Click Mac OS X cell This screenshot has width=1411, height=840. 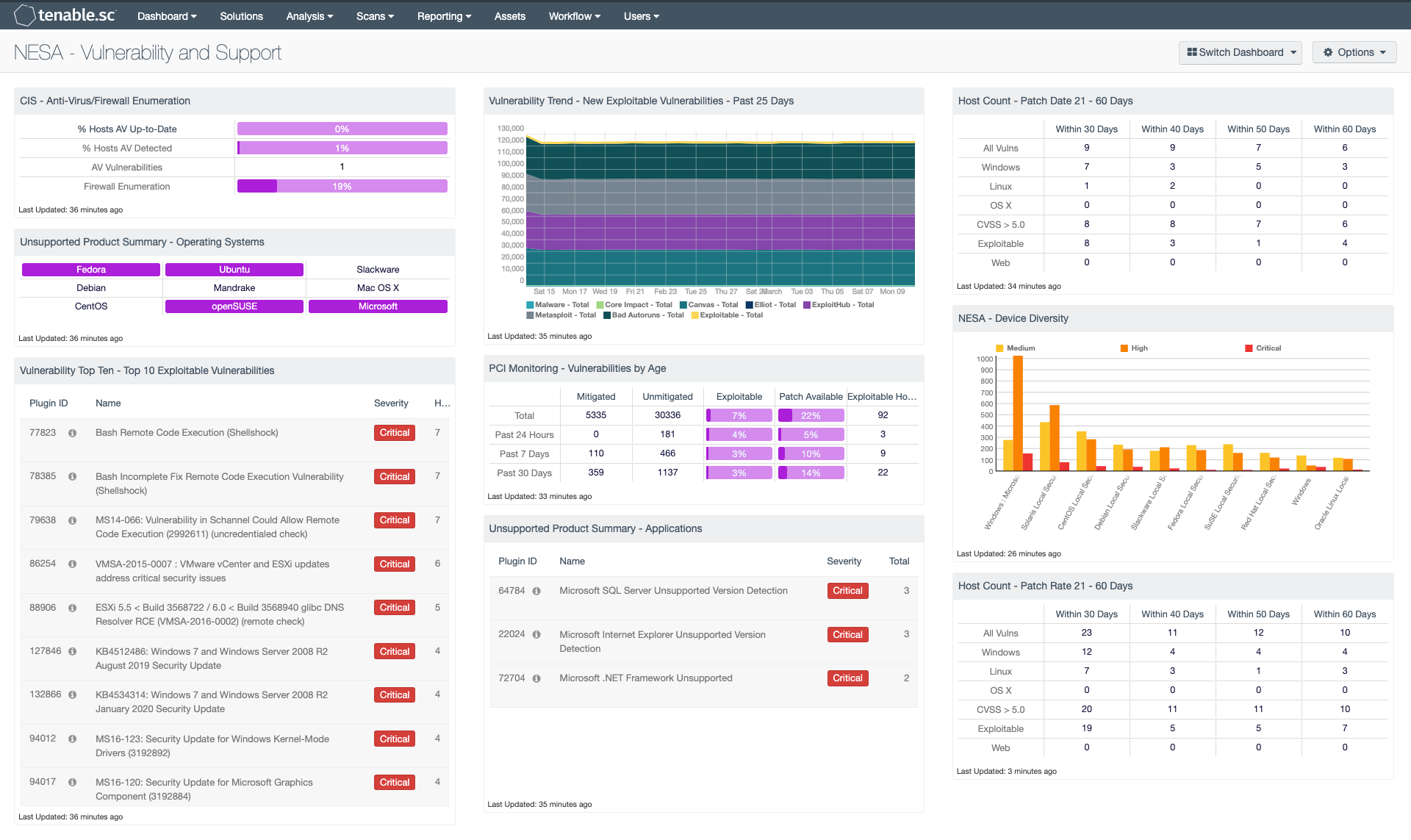point(378,288)
